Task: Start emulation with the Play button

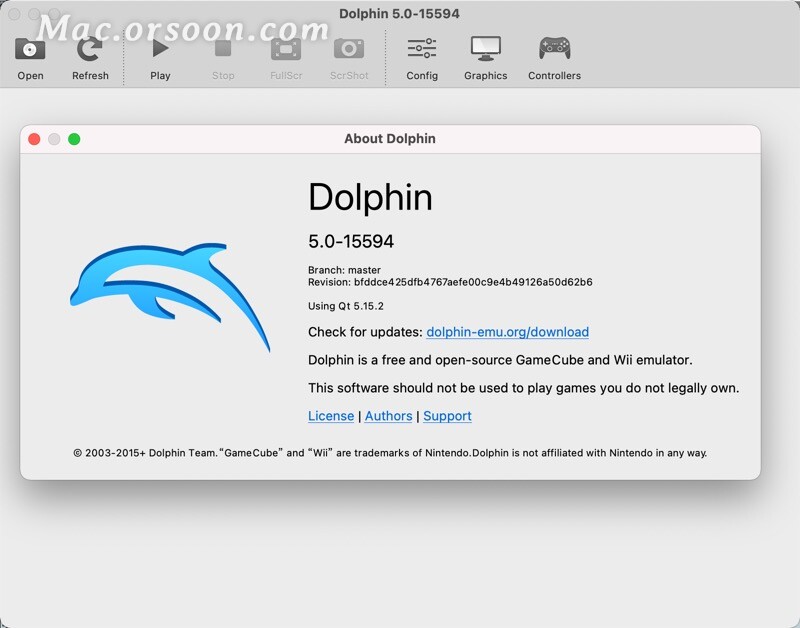Action: 160,49
